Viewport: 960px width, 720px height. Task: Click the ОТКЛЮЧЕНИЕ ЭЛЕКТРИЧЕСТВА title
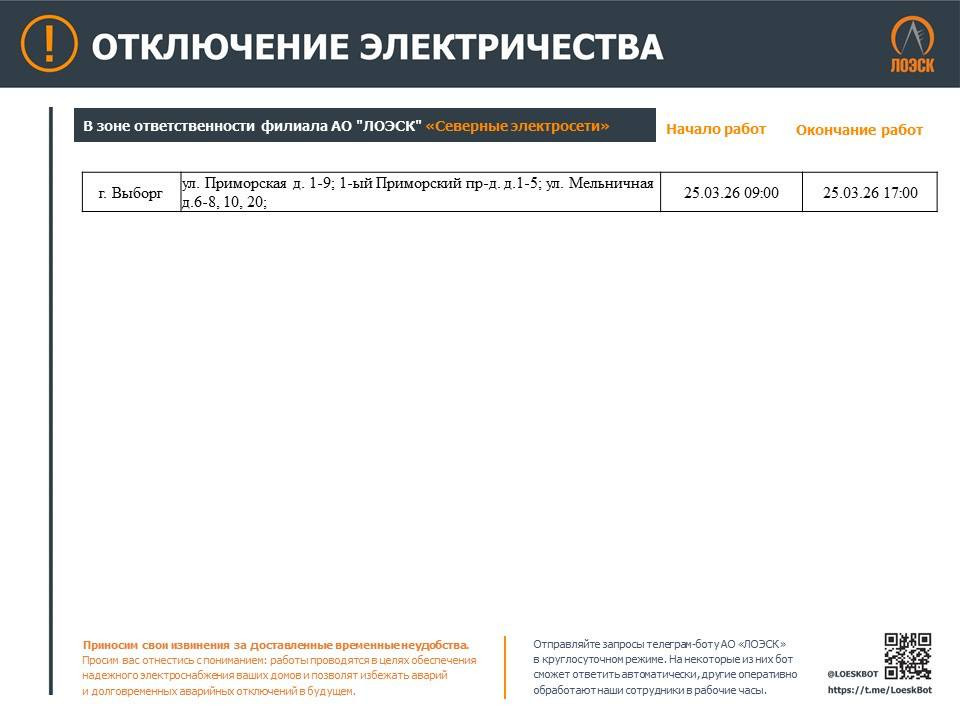pyautogui.click(x=377, y=46)
